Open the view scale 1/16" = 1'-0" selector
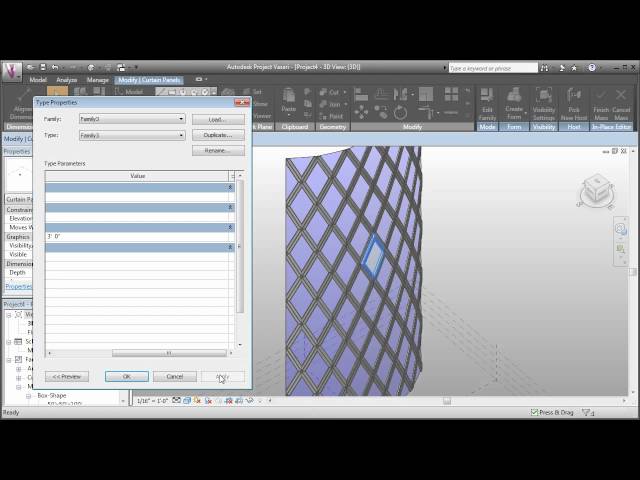 pos(153,401)
